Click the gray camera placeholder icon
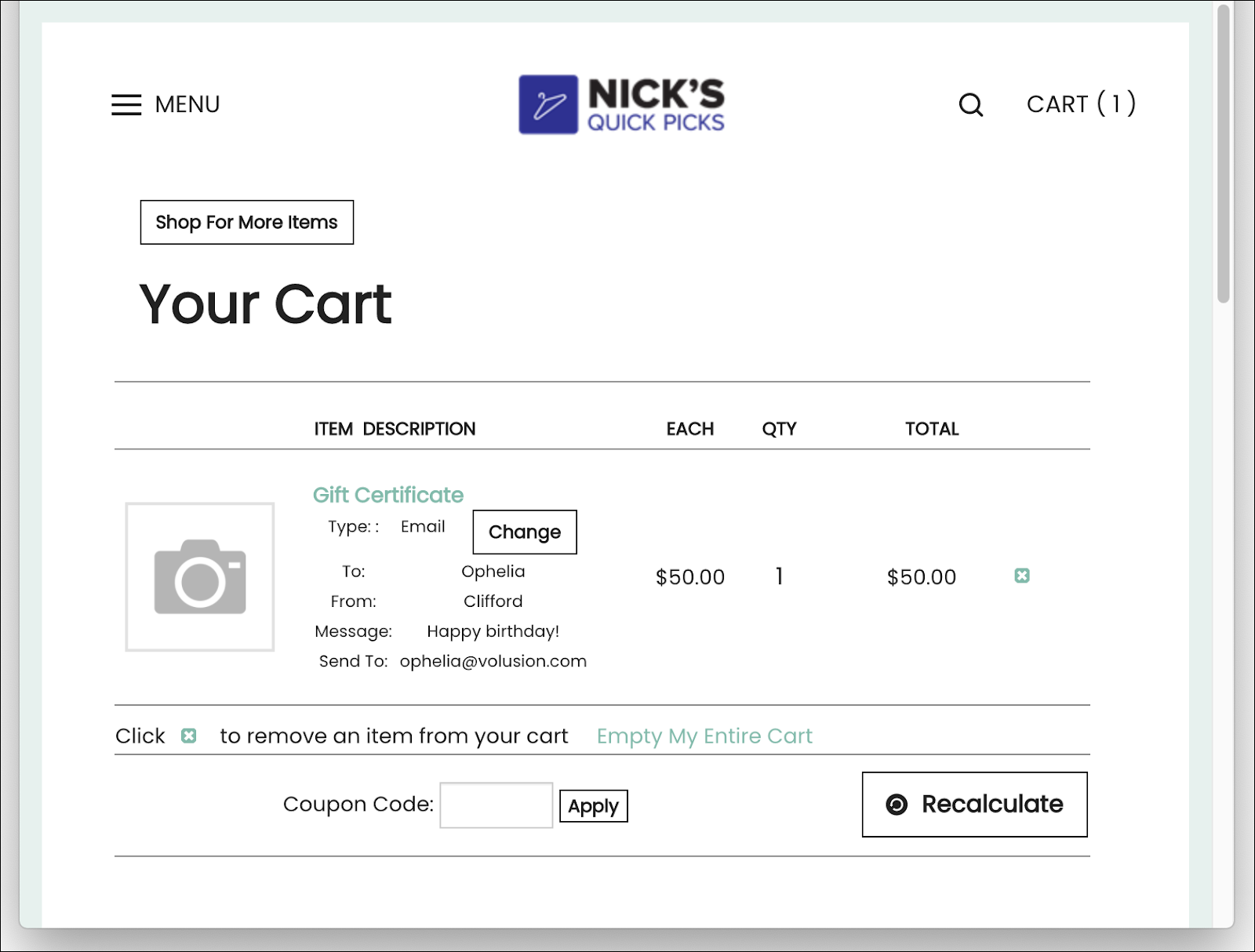This screenshot has width=1255, height=952. tap(200, 577)
